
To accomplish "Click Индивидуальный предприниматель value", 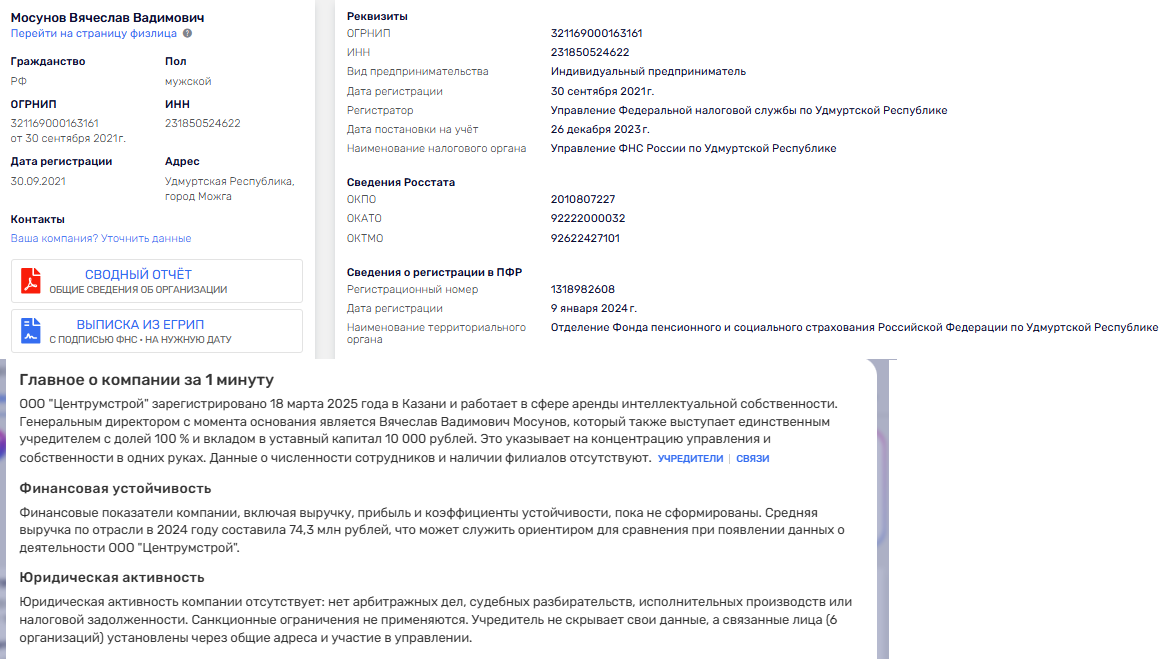I will coord(648,72).
